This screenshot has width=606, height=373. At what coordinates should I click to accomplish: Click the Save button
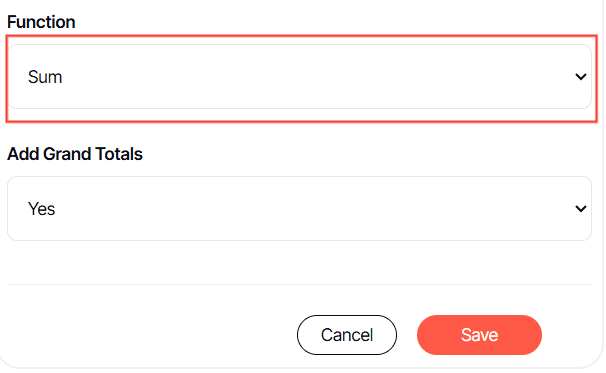click(x=479, y=335)
